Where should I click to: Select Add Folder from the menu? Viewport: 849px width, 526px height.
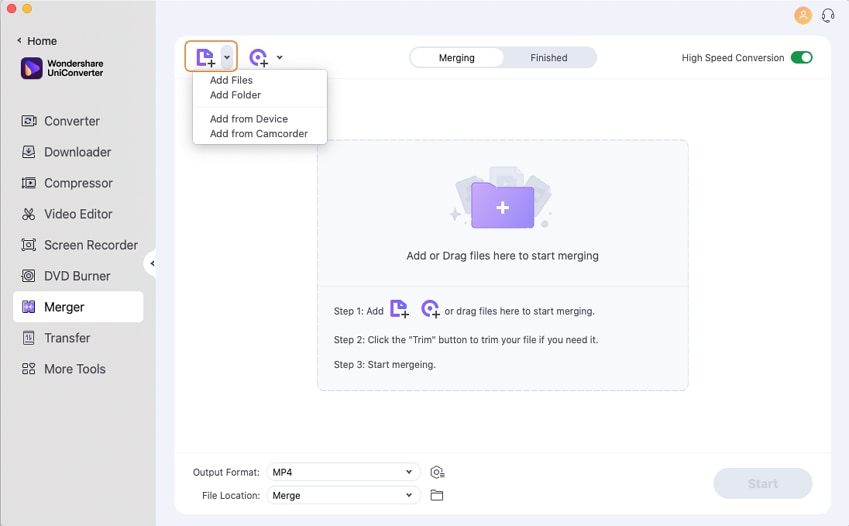click(235, 95)
